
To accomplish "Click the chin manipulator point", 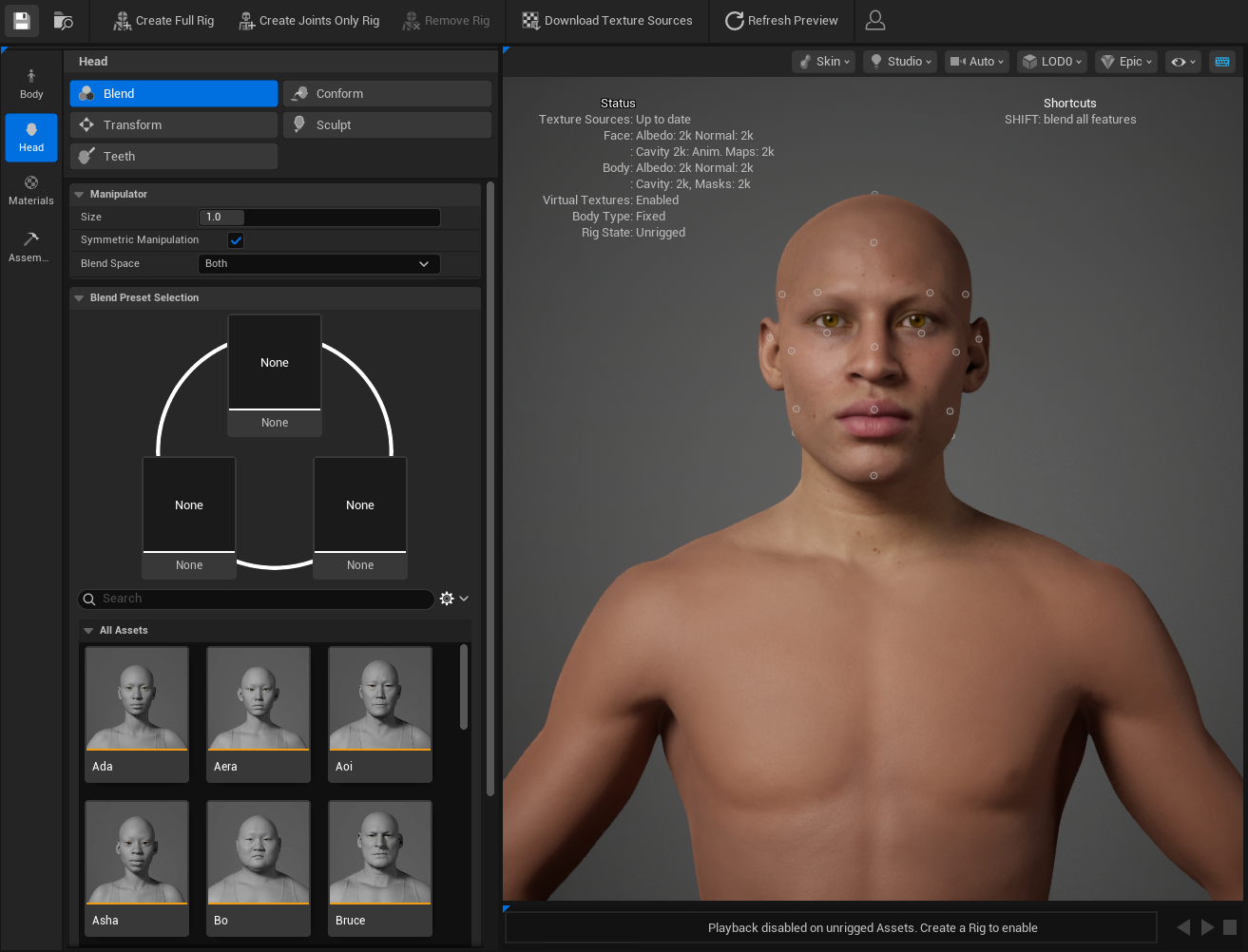I will point(874,475).
